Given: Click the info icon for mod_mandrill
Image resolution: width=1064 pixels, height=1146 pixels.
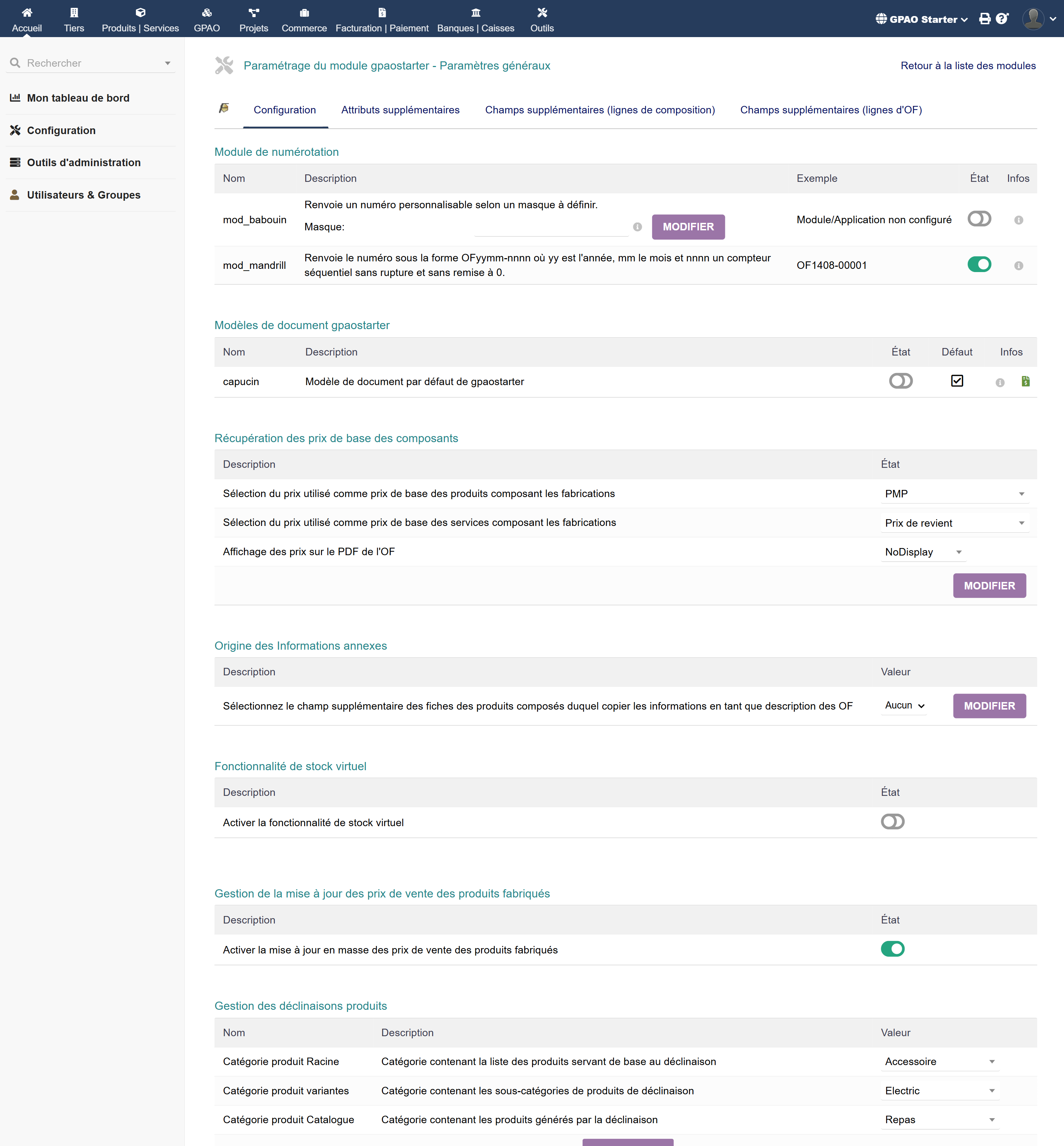Looking at the screenshot, I should pos(1018,266).
